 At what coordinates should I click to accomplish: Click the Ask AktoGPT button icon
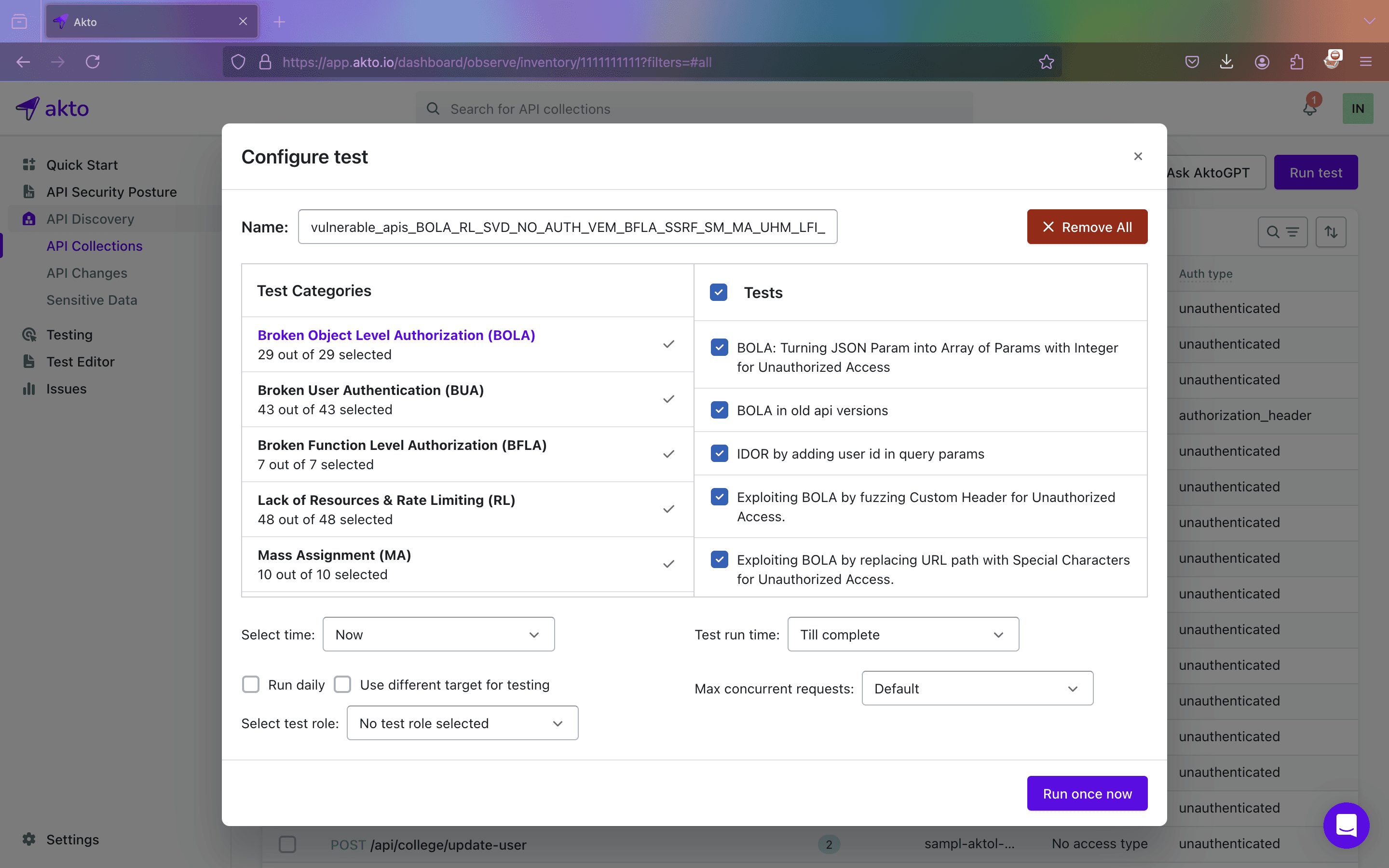click(1209, 173)
